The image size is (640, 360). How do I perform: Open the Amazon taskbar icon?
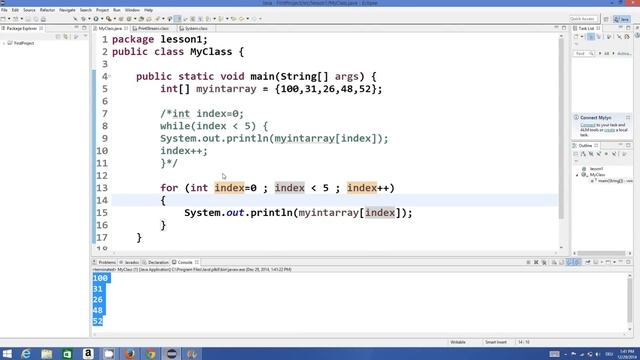(88, 353)
